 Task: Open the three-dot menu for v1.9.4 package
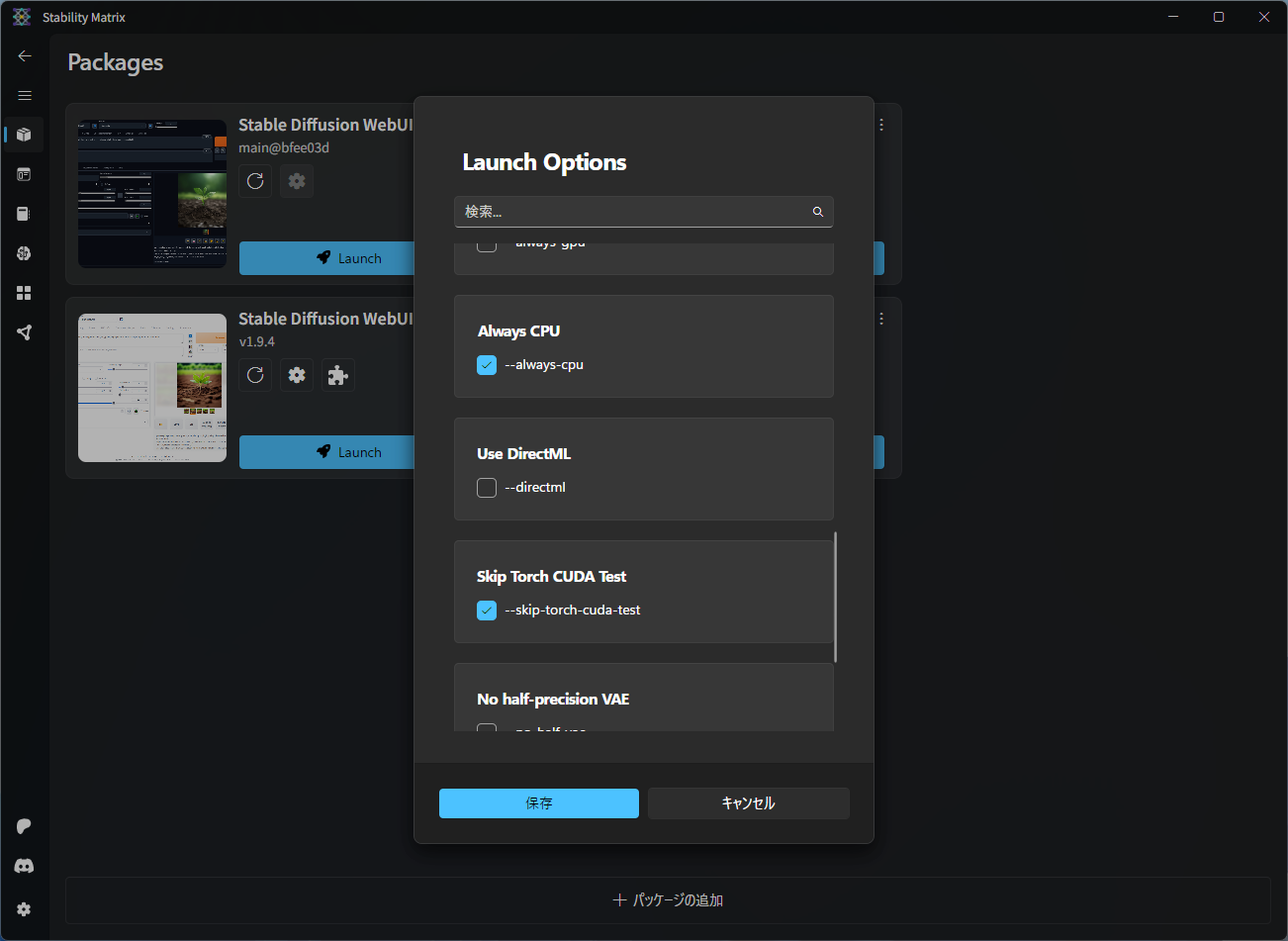tap(881, 319)
